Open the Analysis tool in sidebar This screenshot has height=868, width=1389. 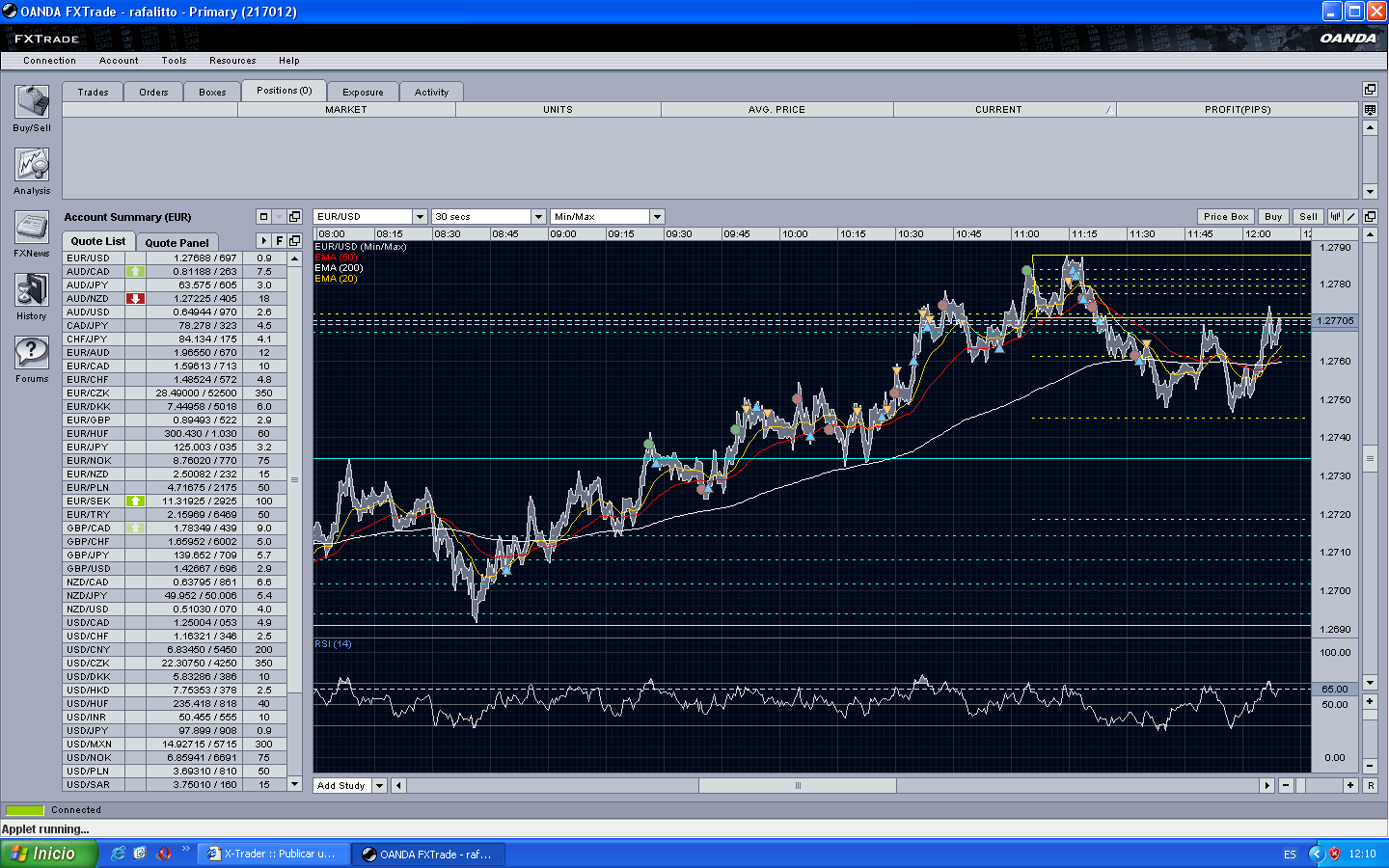pyautogui.click(x=32, y=165)
